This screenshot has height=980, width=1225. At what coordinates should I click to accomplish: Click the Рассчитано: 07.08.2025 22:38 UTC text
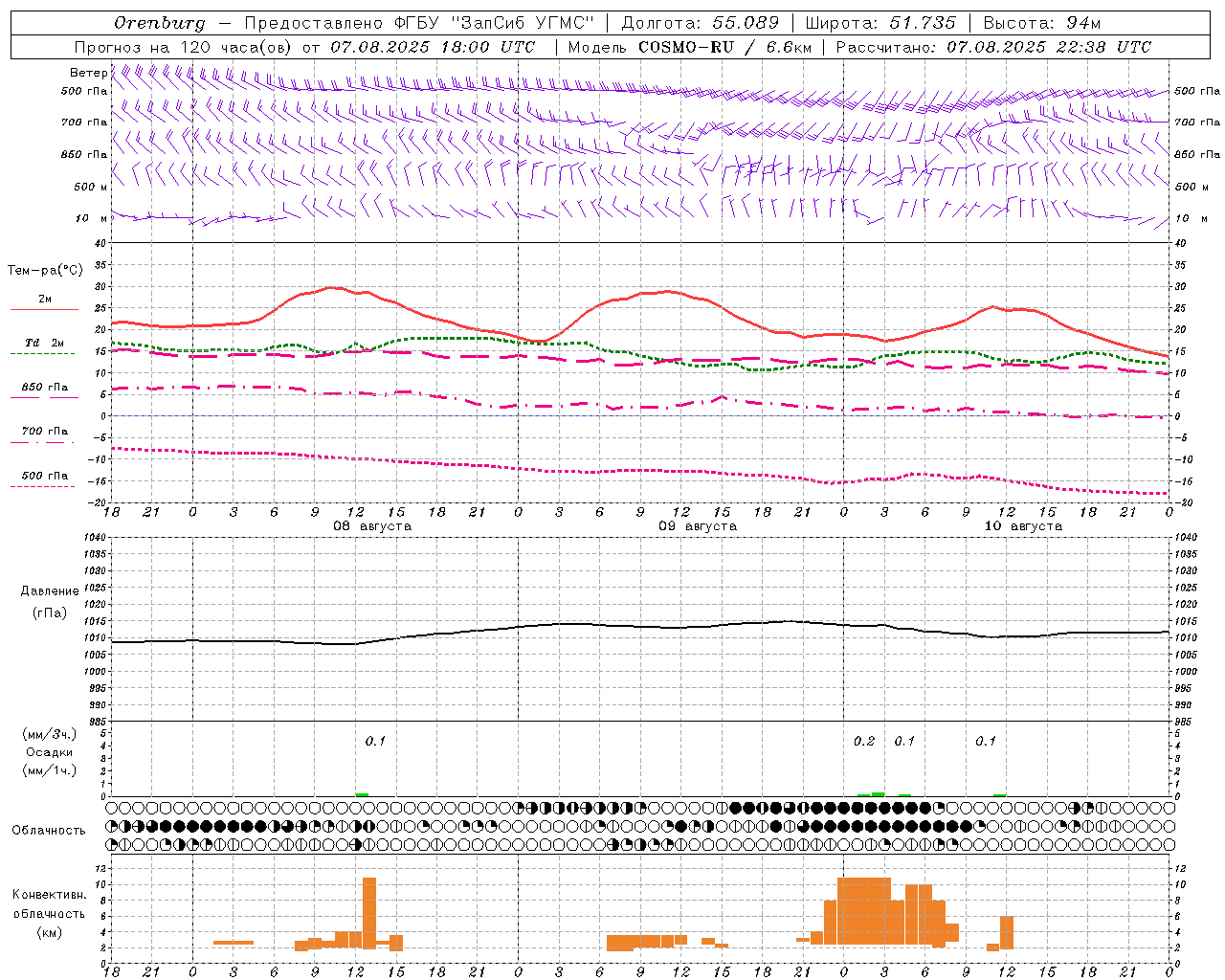[993, 47]
